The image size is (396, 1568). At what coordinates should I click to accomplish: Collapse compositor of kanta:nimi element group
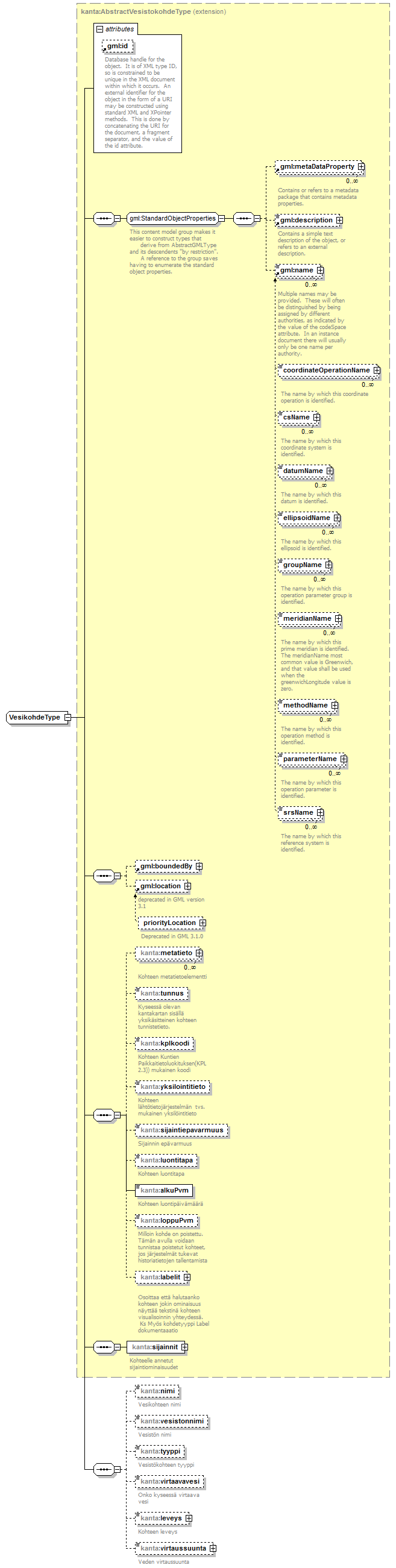click(x=117, y=1469)
